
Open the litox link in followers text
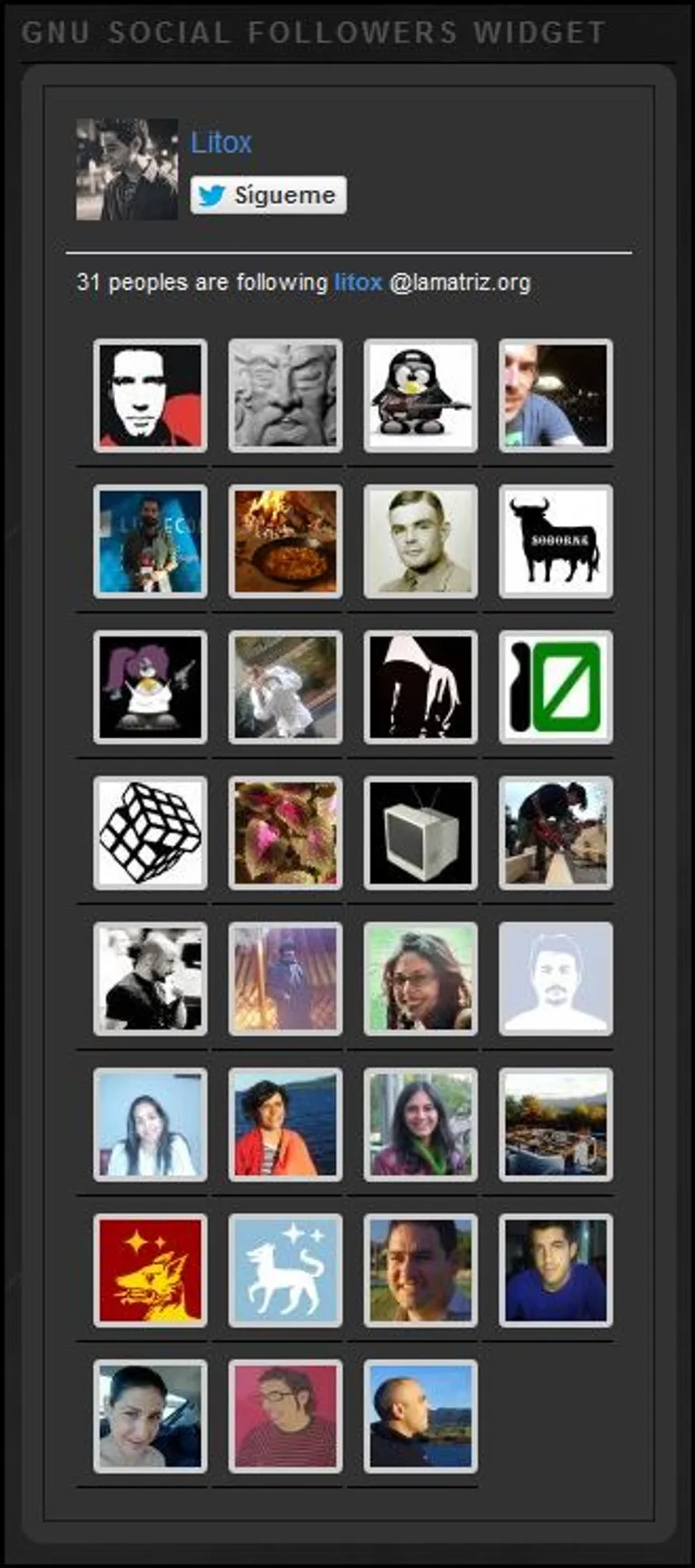click(x=358, y=282)
